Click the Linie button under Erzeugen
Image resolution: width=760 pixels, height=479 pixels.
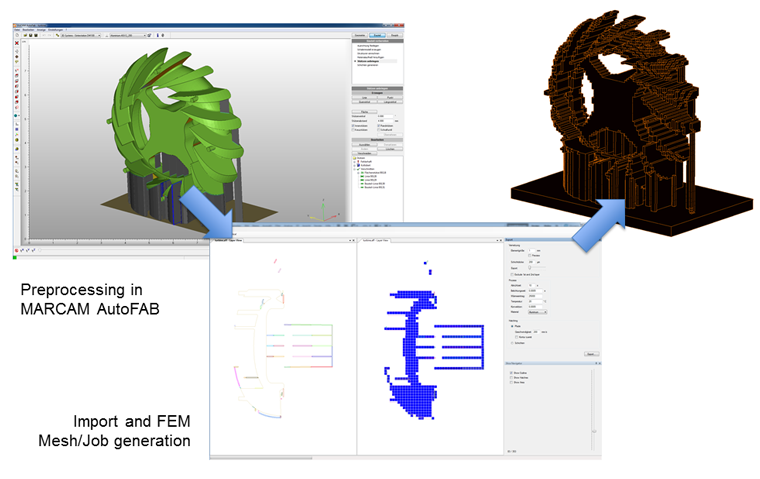(x=364, y=97)
